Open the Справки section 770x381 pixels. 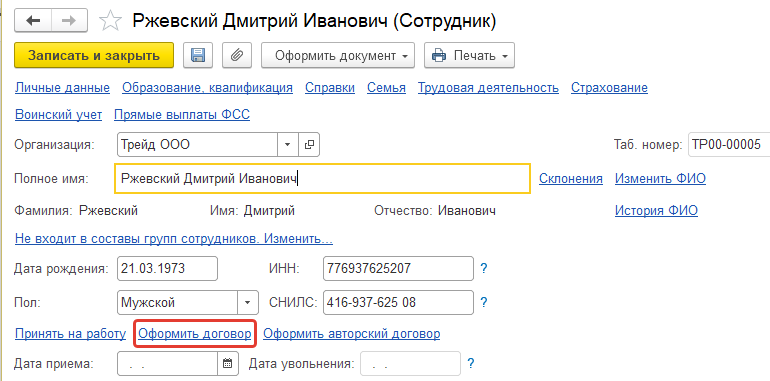330,88
